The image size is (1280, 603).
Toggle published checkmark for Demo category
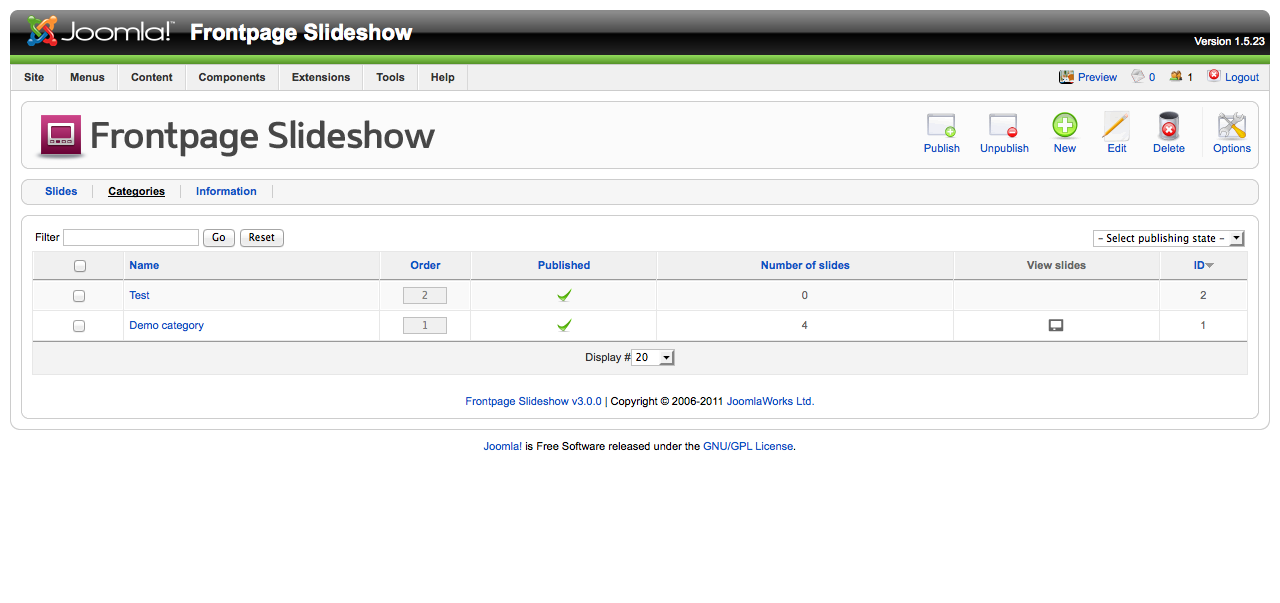[x=564, y=325]
